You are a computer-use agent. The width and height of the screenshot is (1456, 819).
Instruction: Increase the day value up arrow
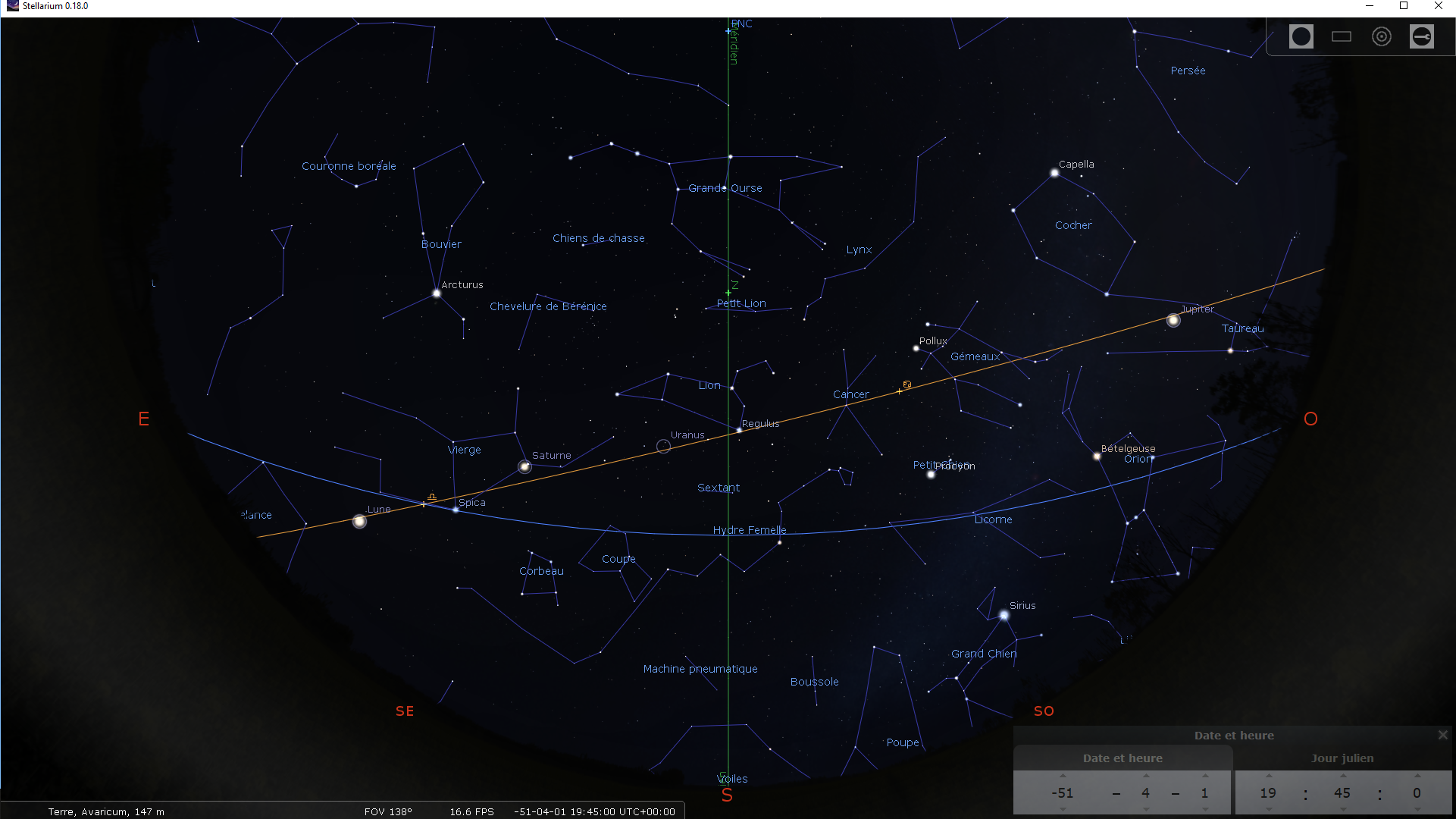click(x=1204, y=776)
